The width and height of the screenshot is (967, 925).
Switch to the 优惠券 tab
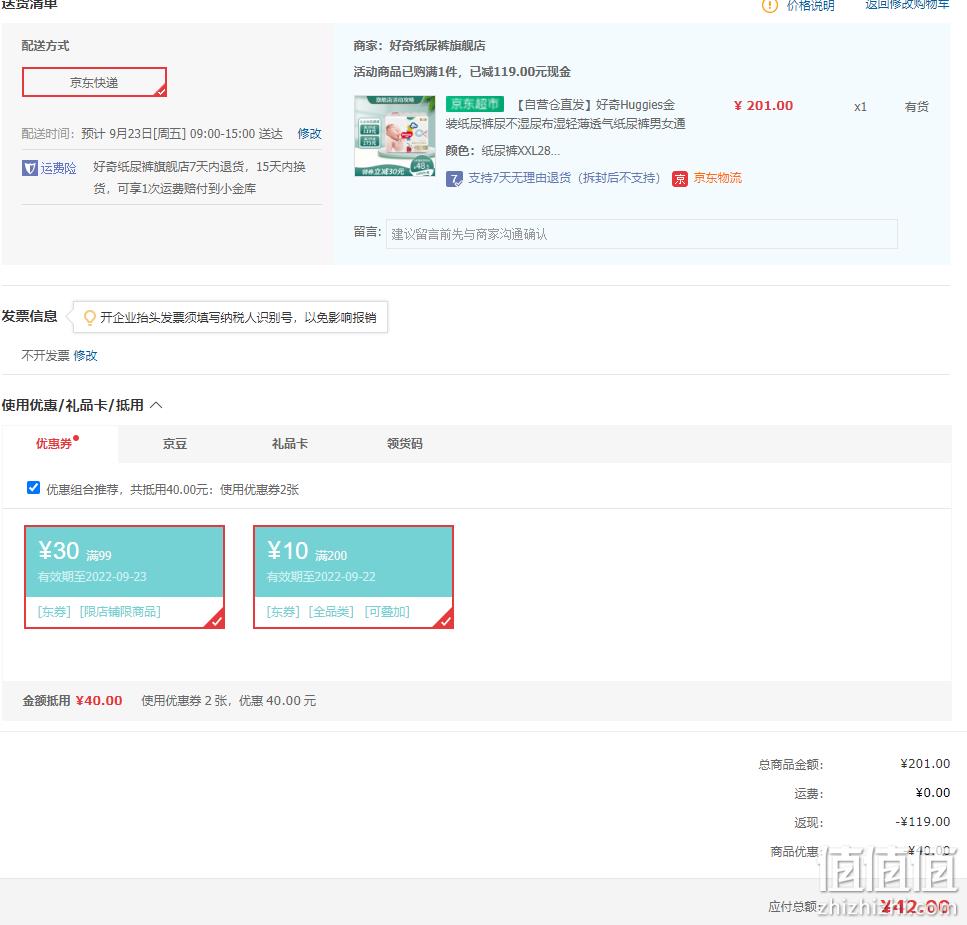coord(59,443)
